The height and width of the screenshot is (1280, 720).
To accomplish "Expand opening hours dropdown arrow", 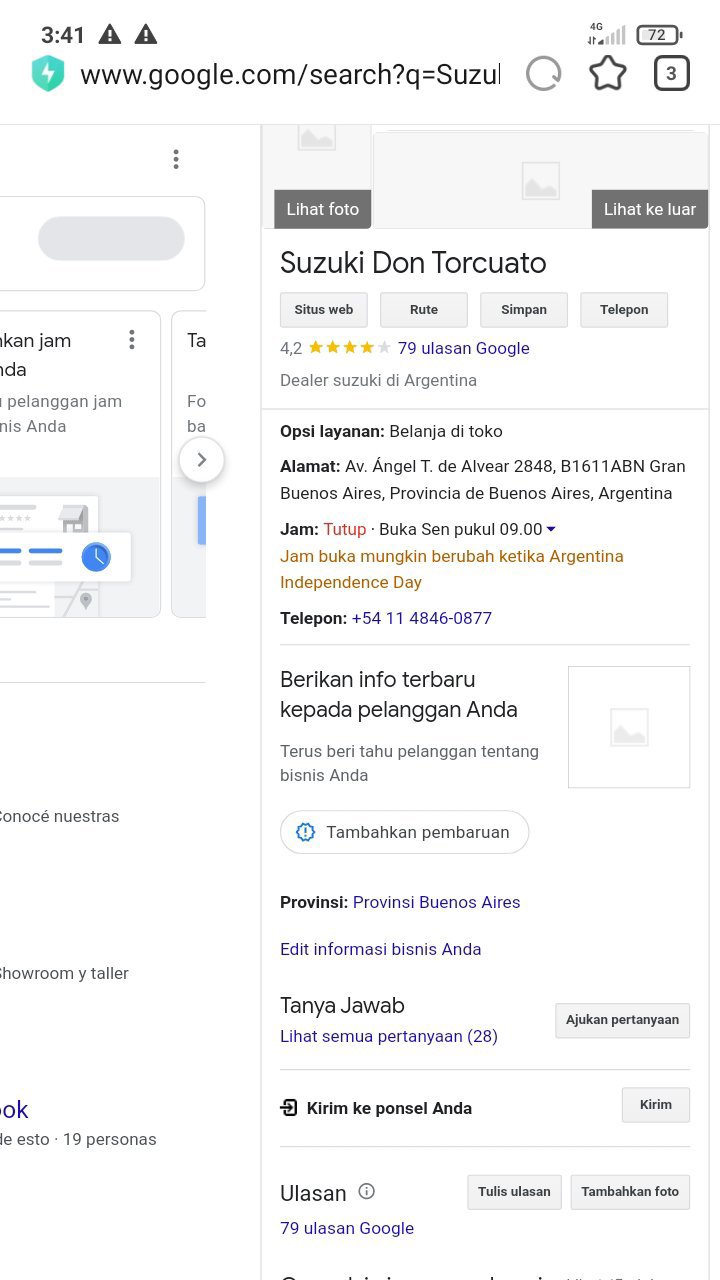I will 551,529.
